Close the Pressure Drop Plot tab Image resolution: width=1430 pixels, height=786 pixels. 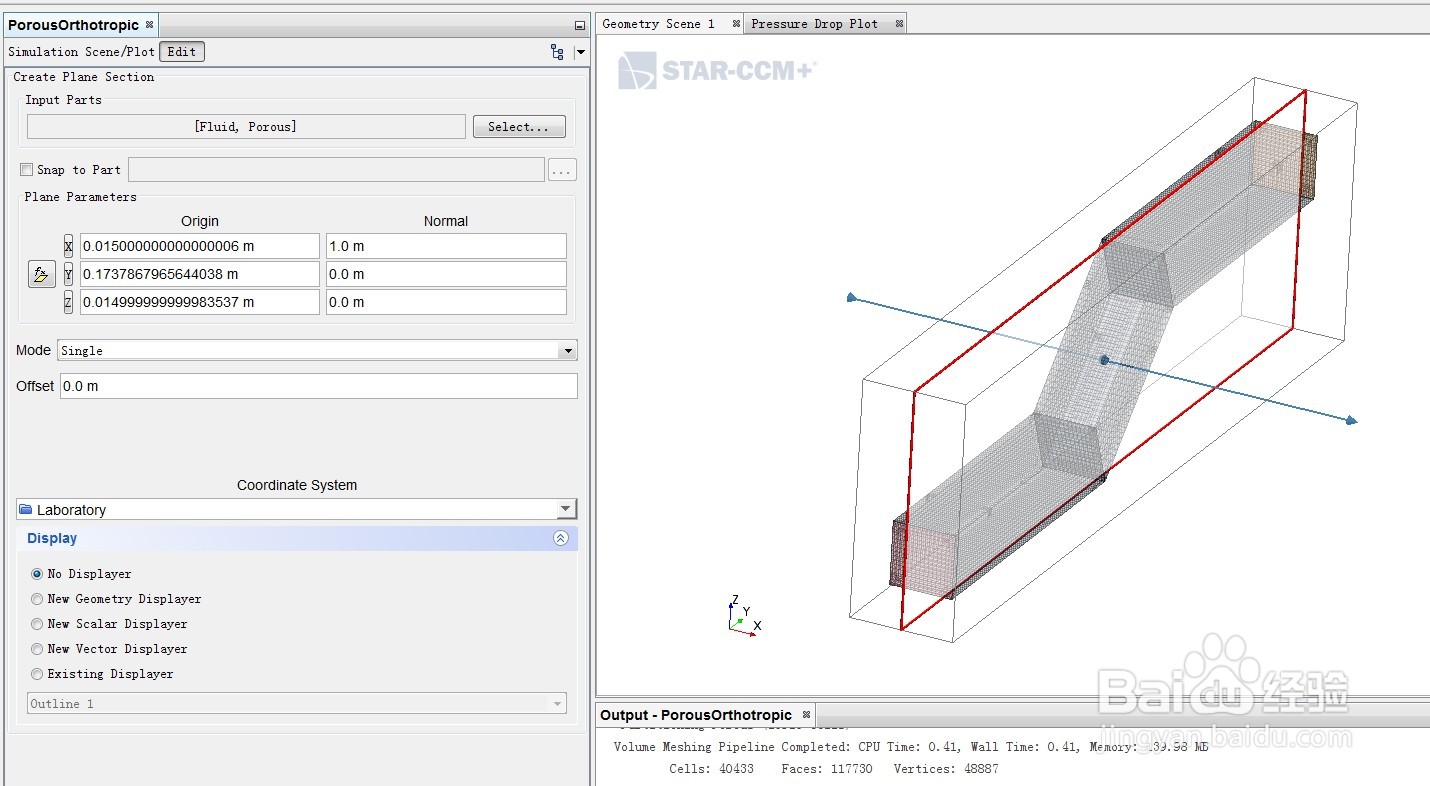pos(899,24)
